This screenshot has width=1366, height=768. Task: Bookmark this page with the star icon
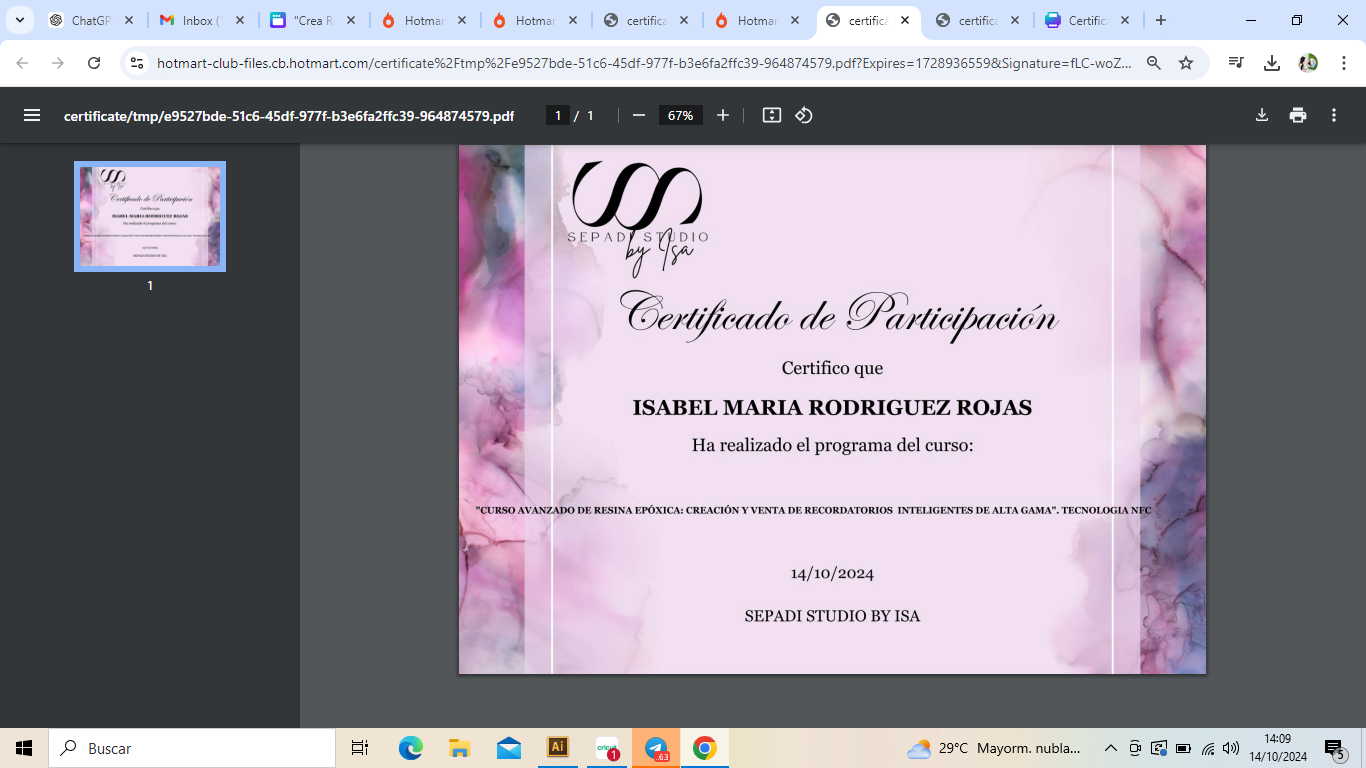click(x=1186, y=63)
